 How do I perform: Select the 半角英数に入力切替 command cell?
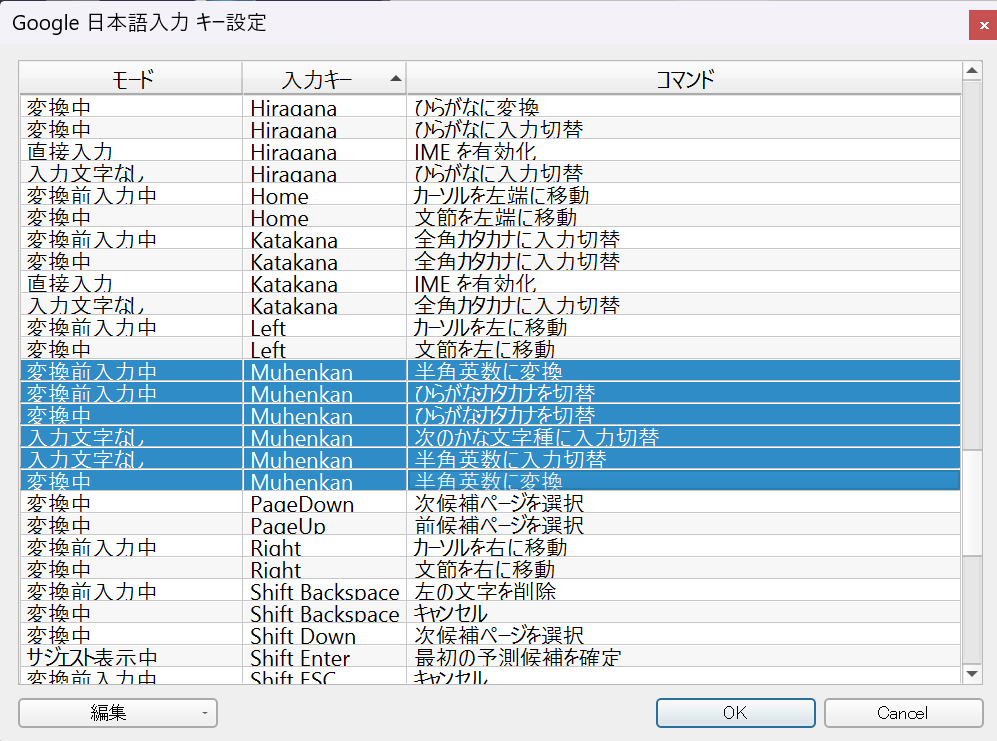pos(684,459)
